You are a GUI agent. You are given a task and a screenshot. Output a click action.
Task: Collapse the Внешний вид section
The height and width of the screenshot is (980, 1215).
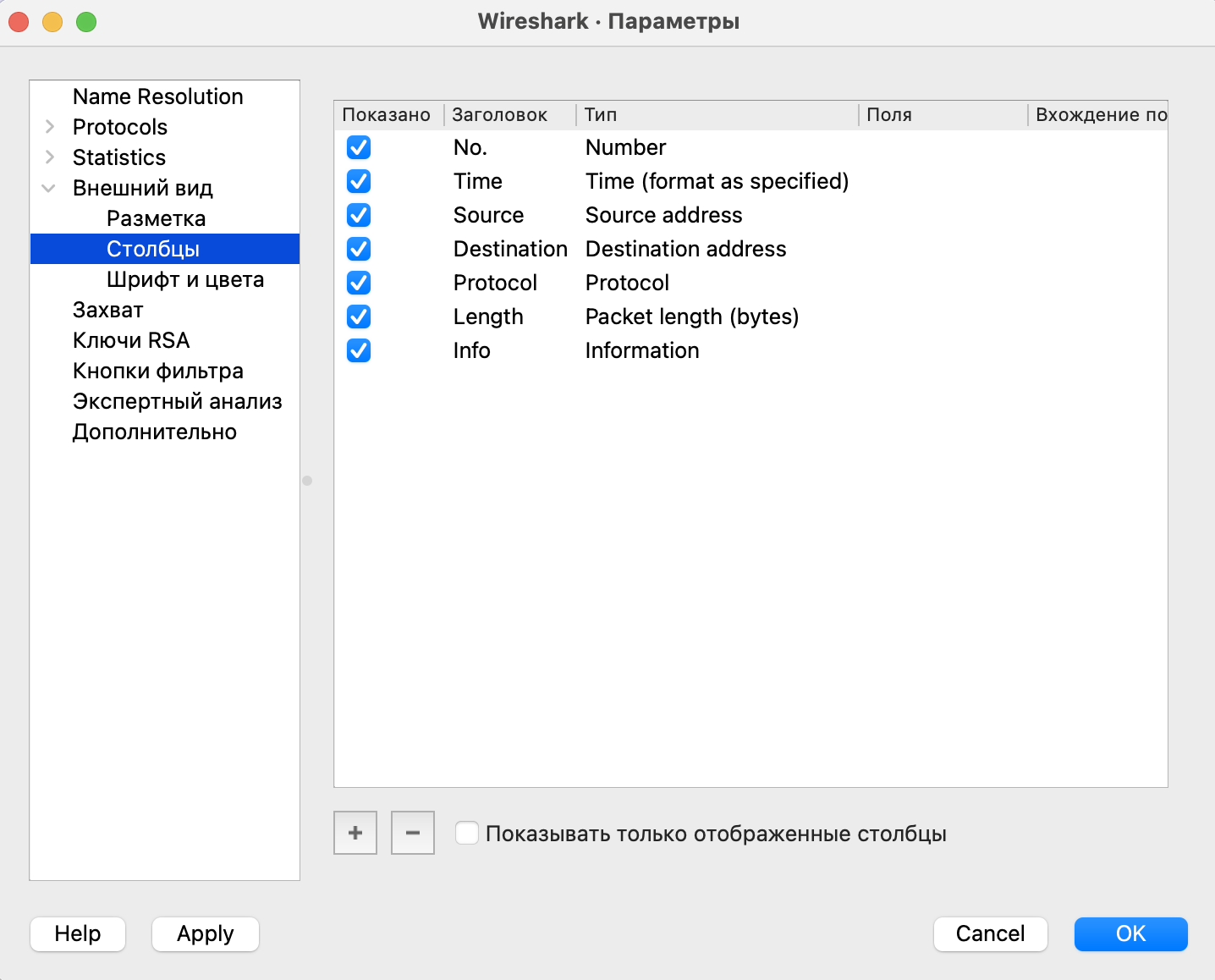pyautogui.click(x=49, y=188)
